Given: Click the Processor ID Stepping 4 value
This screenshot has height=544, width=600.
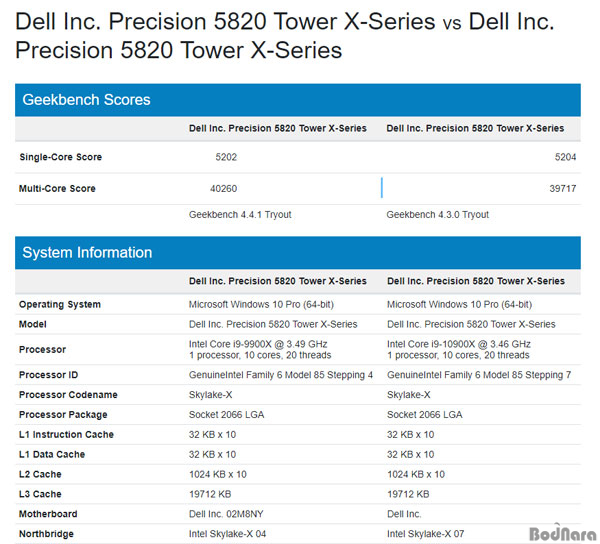Looking at the screenshot, I should 280,375.
